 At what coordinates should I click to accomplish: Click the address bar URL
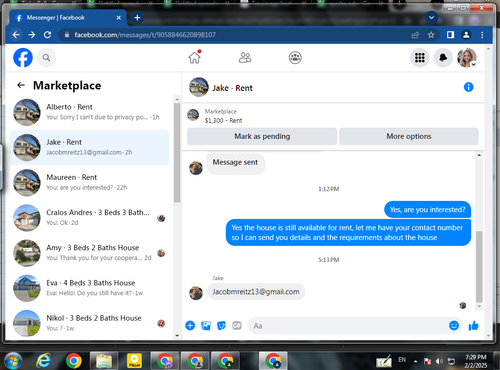click(145, 35)
